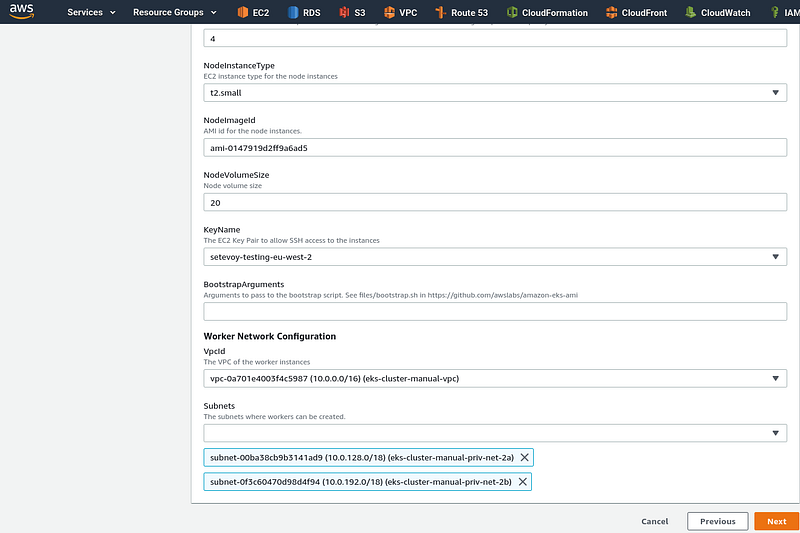The height and width of the screenshot is (533, 800).
Task: Open the AWS home logo
Action: pyautogui.click(x=21, y=11)
